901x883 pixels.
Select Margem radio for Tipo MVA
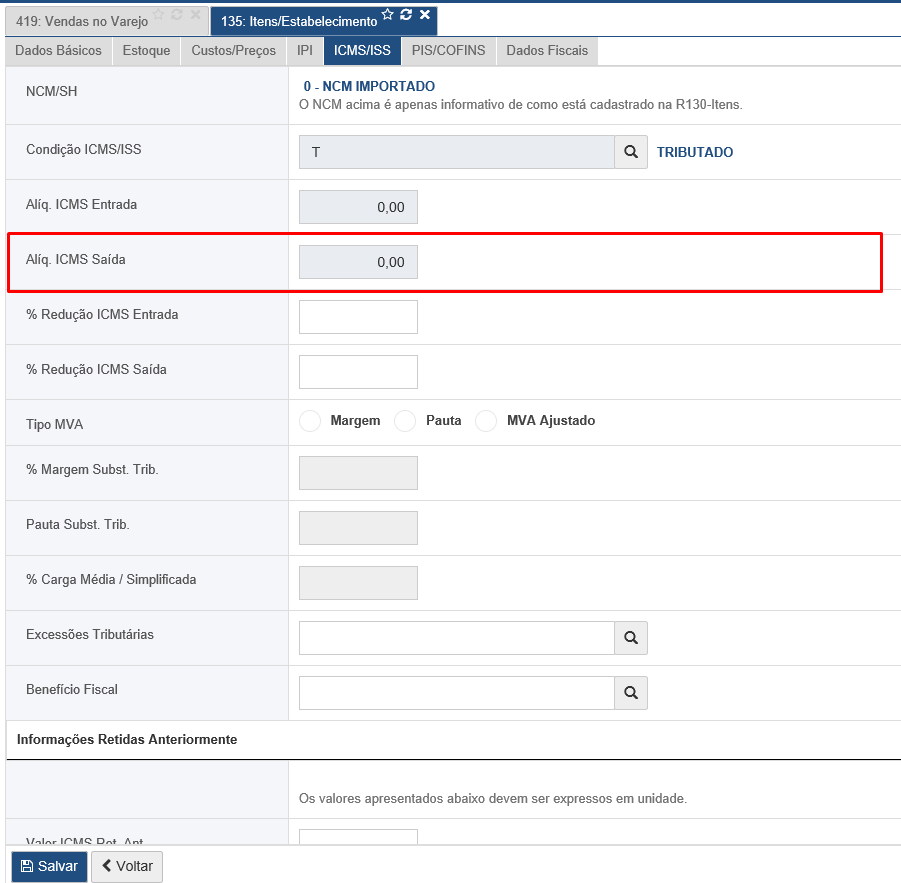click(310, 421)
